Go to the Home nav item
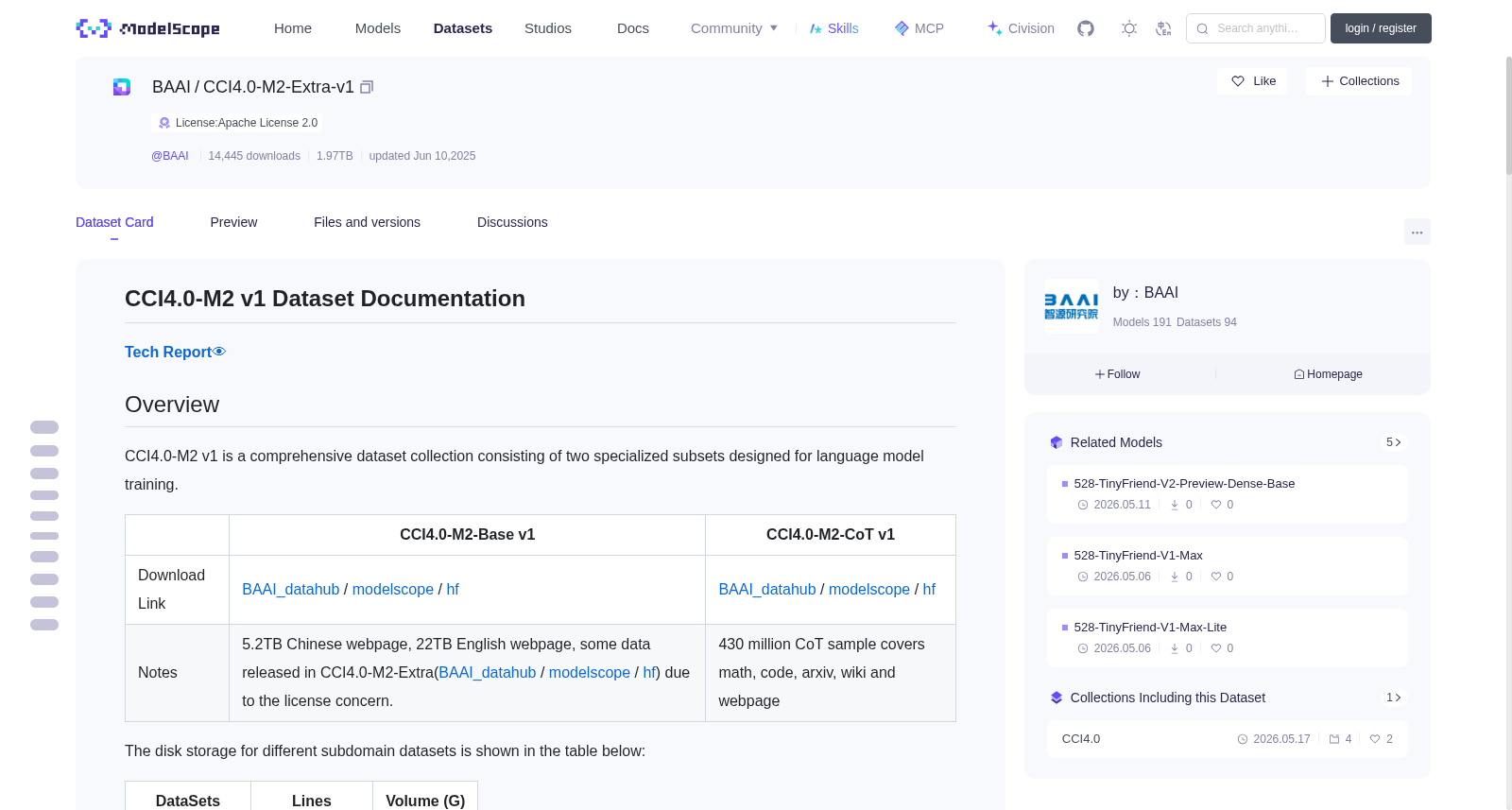The height and width of the screenshot is (810, 1512). [293, 28]
